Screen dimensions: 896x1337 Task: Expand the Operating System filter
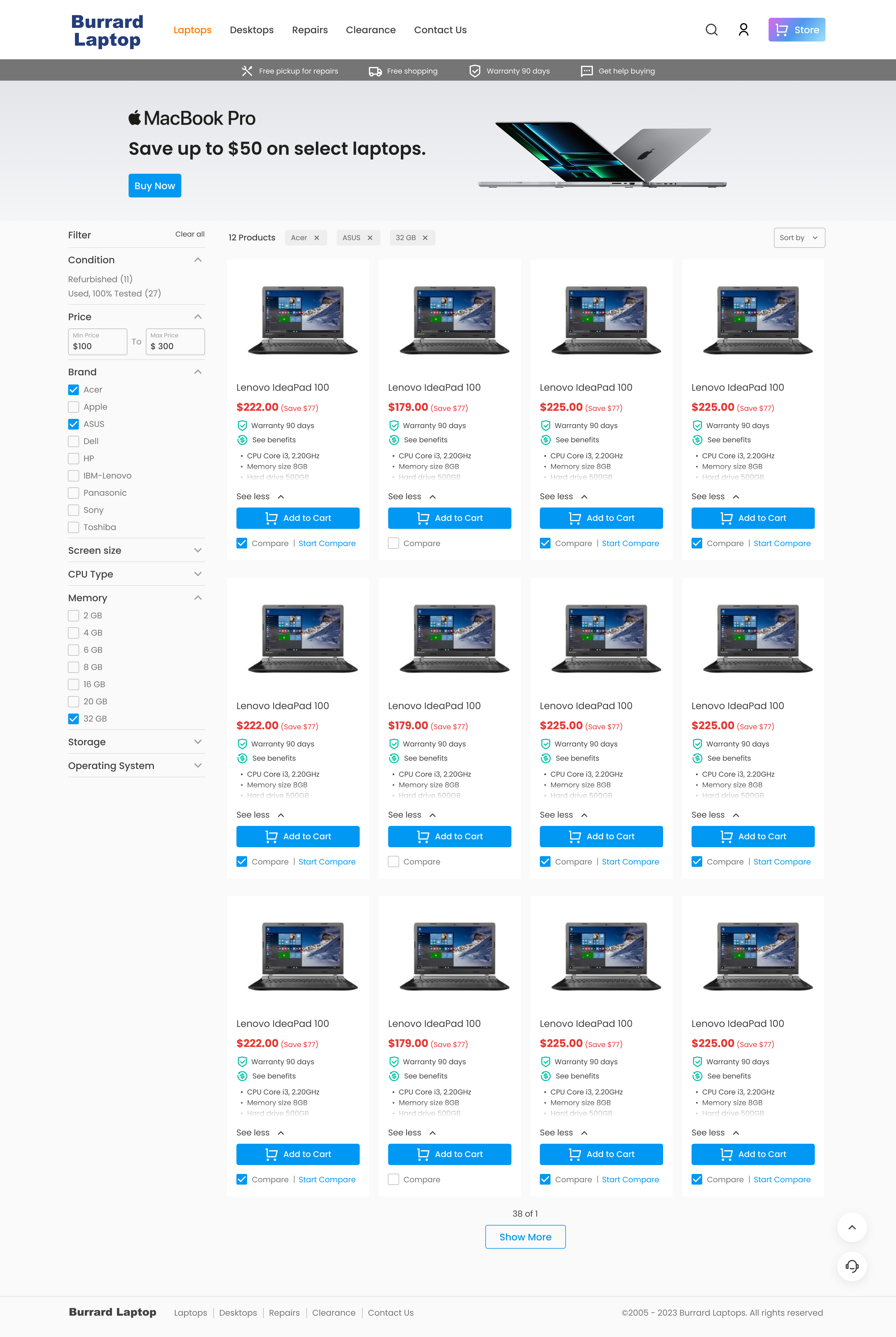coord(198,765)
